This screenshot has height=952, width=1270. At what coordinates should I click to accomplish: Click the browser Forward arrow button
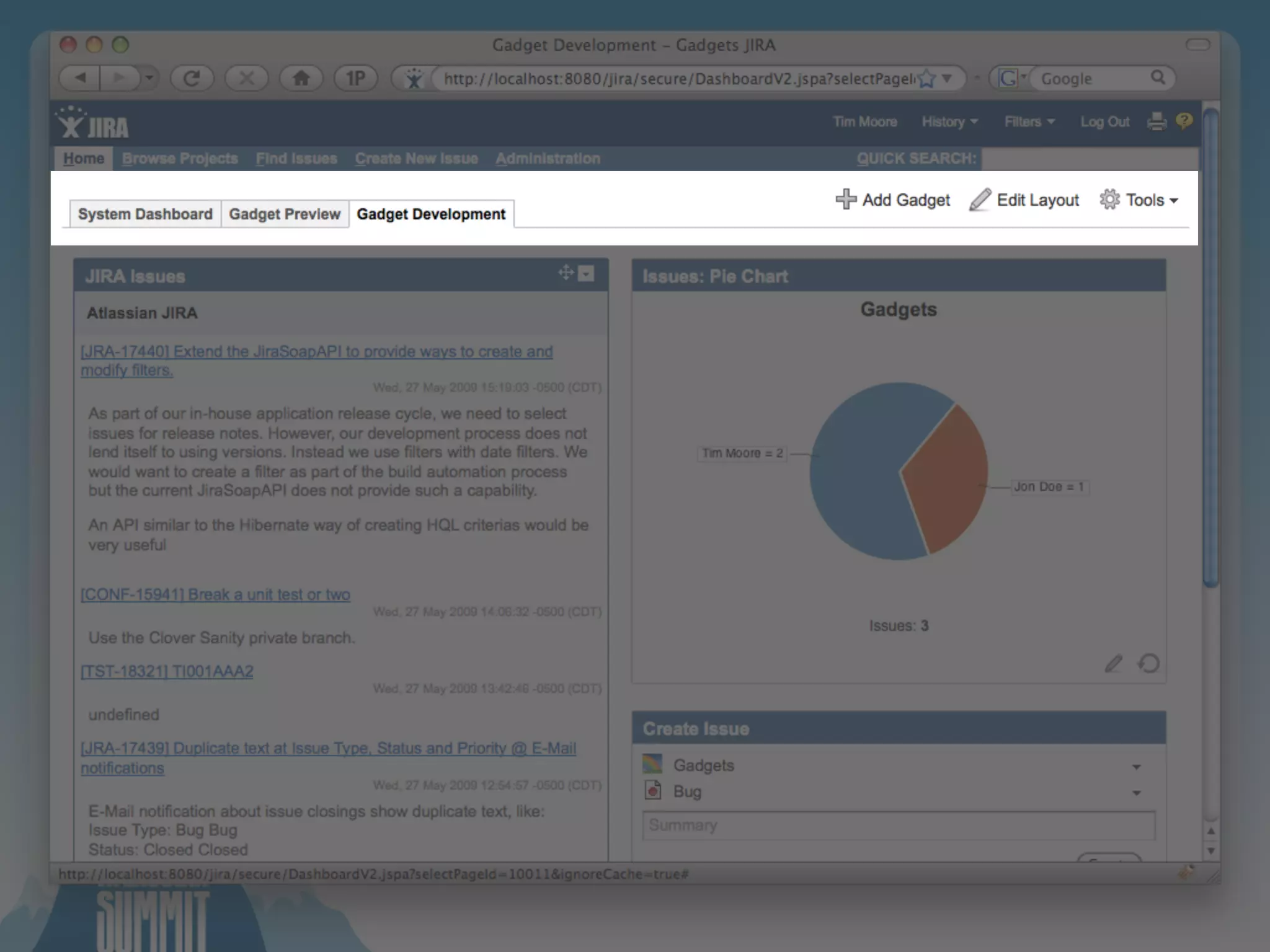click(x=120, y=78)
